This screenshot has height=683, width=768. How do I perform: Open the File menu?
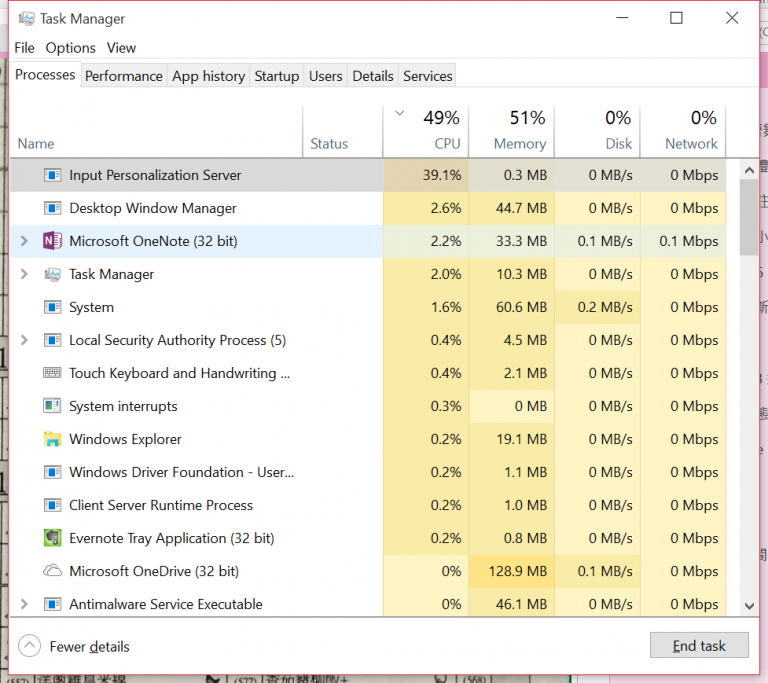[x=24, y=48]
